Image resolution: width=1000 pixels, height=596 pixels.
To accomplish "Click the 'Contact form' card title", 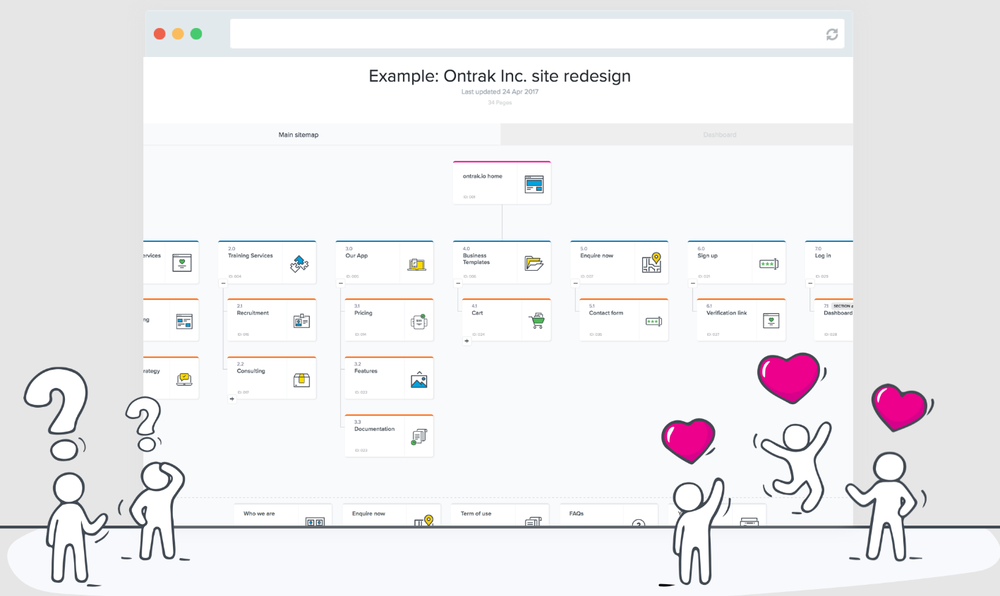I will click(606, 313).
